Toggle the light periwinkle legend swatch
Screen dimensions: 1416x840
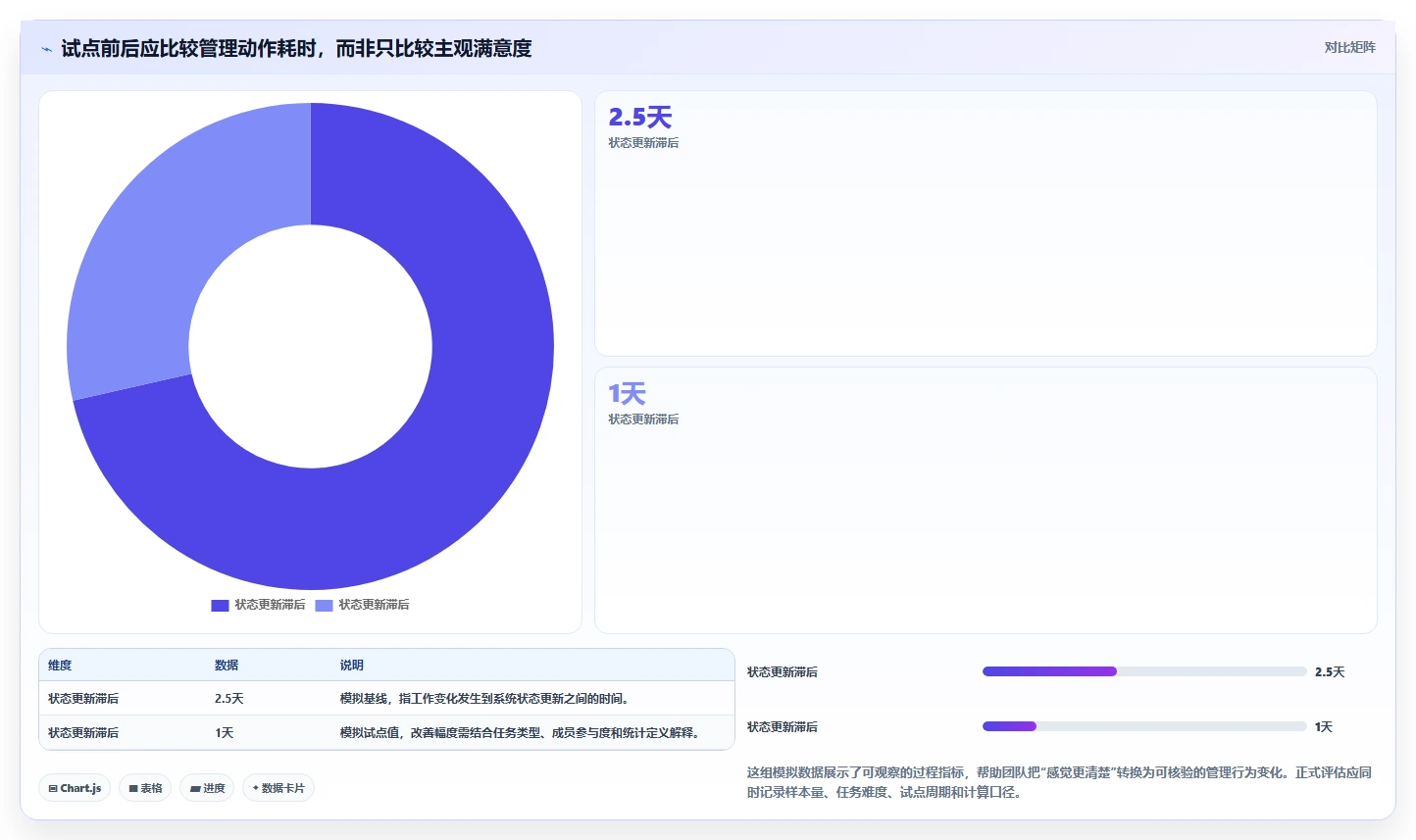324,605
